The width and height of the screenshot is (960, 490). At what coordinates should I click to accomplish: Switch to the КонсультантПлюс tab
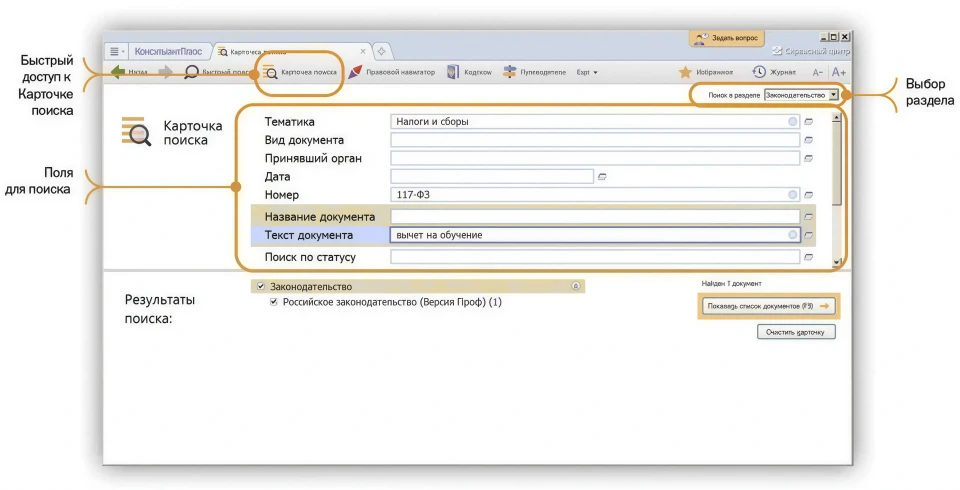(168, 51)
